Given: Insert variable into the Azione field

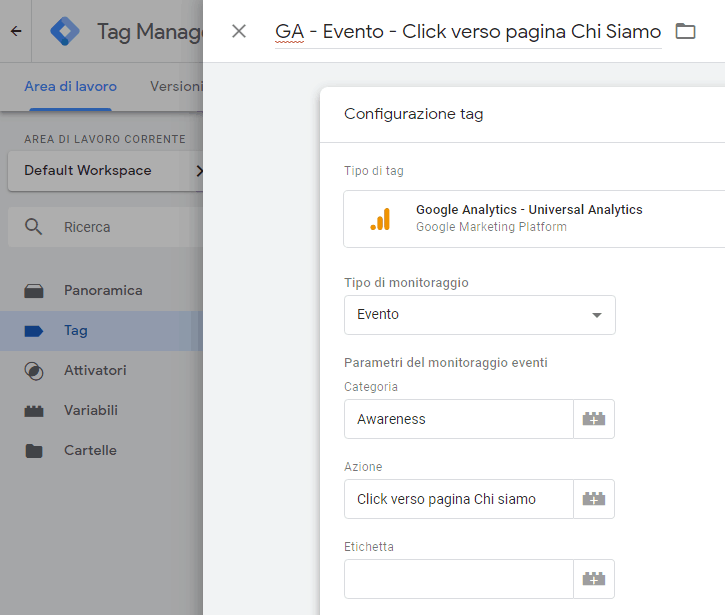Looking at the screenshot, I should coord(594,499).
